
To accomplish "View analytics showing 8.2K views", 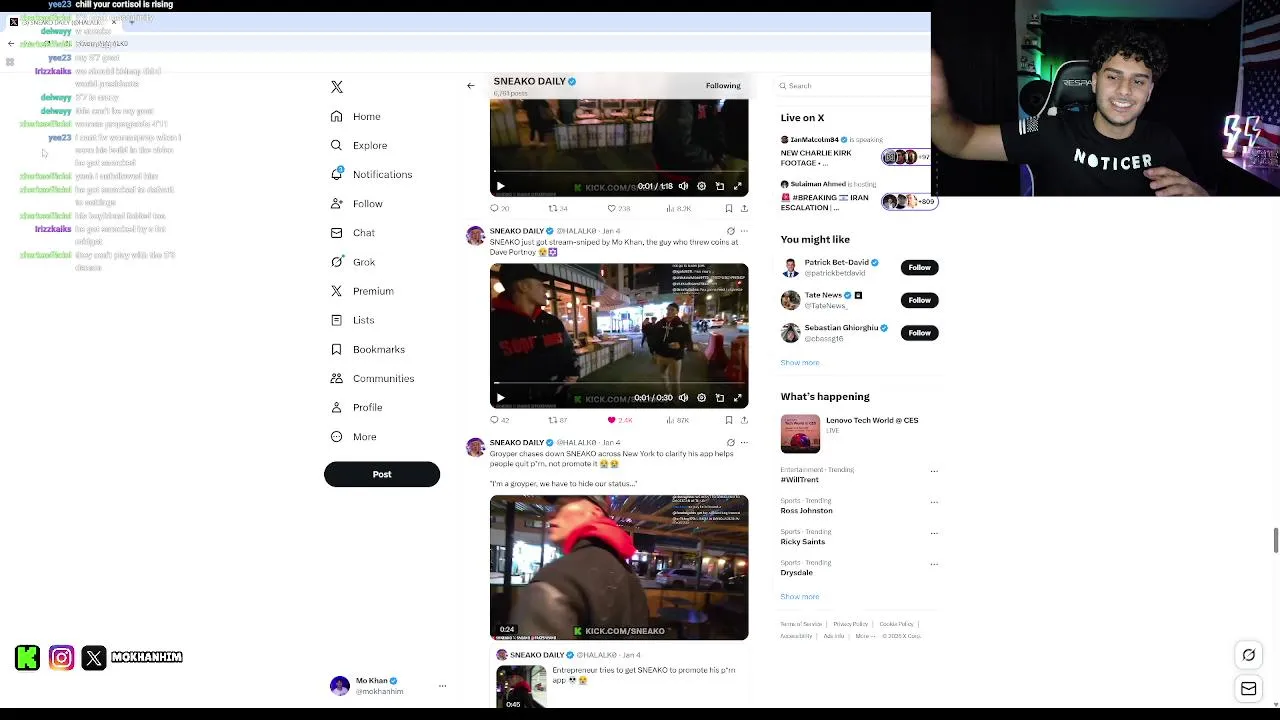I will [679, 209].
